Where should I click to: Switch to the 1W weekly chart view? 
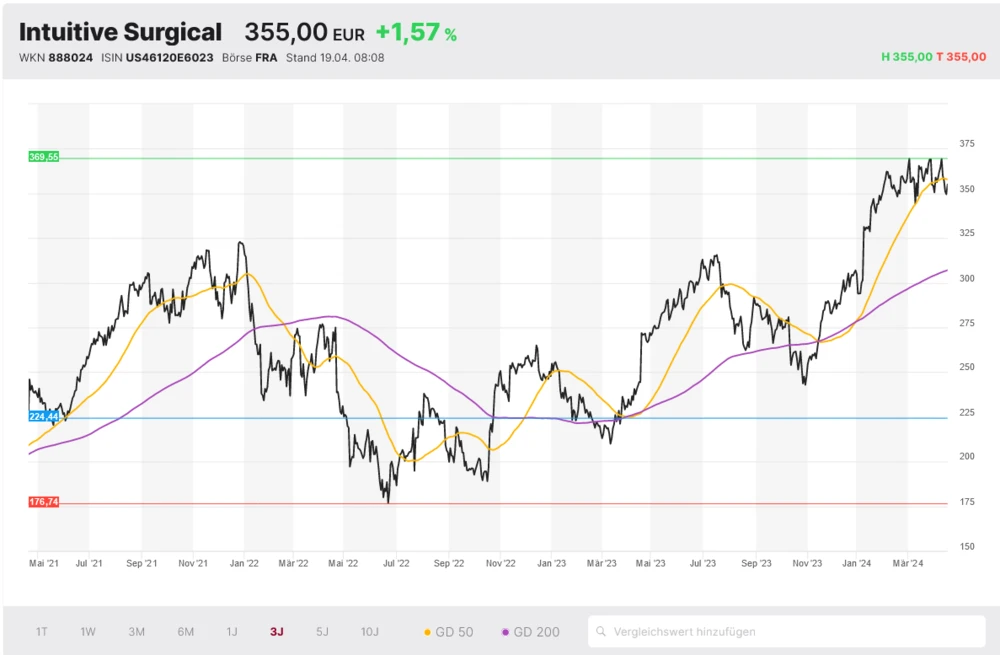tap(88, 631)
